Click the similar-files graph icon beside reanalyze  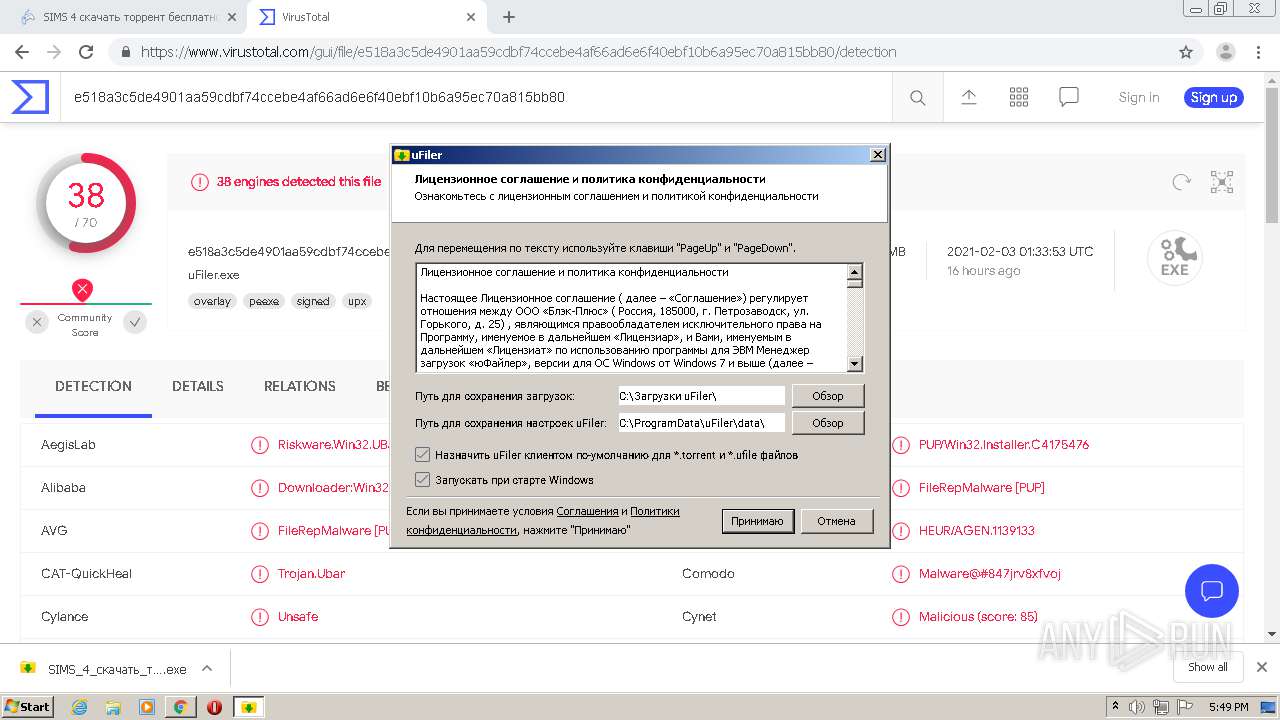pyautogui.click(x=1222, y=182)
